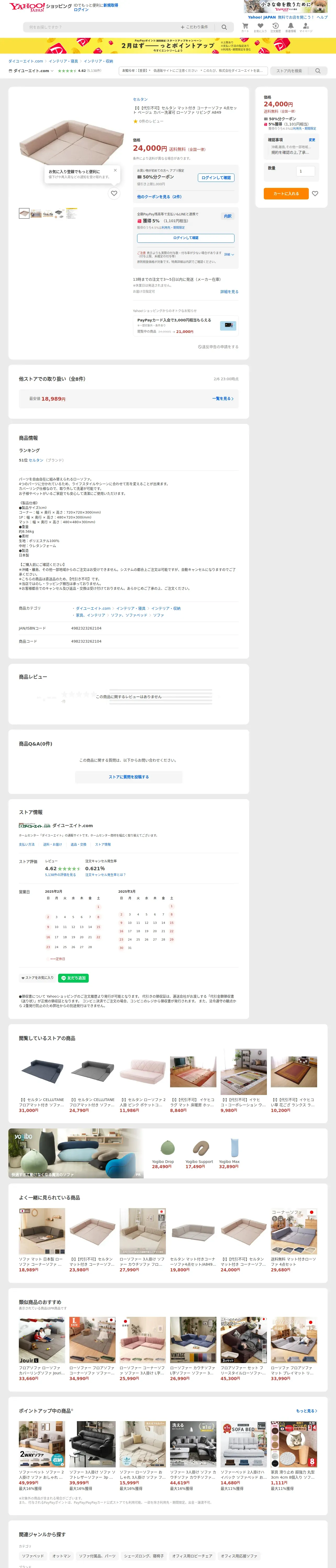
Task: Open ストア情報 store tab
Action: click(103, 844)
